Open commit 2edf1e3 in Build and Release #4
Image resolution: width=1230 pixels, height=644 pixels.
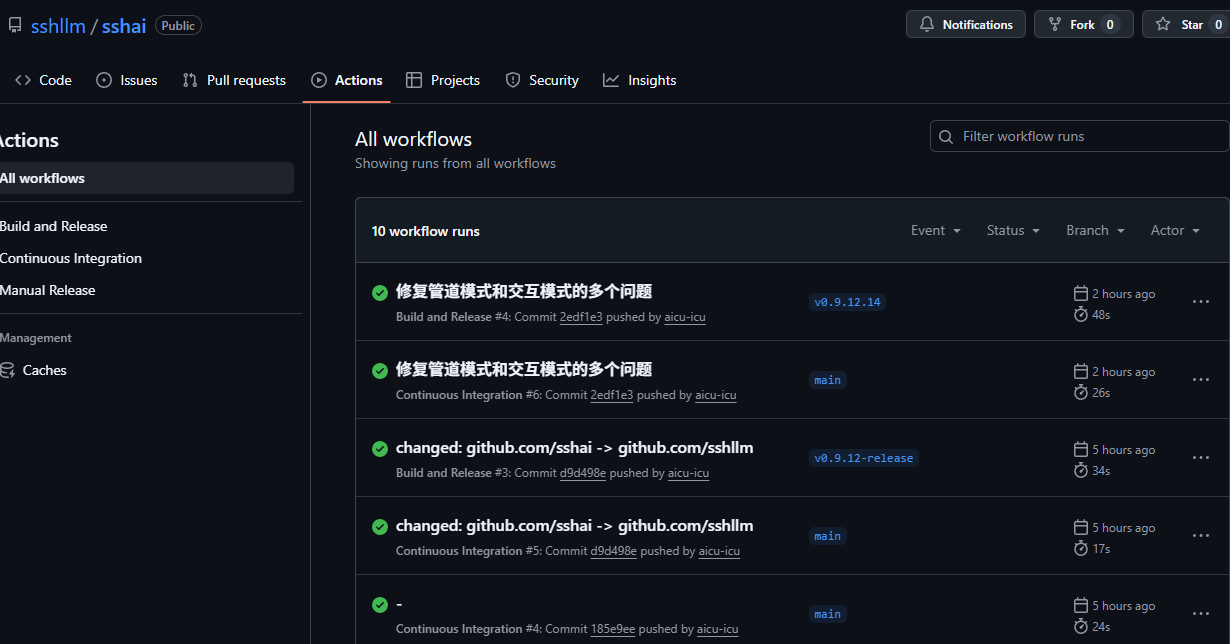[x=581, y=317]
